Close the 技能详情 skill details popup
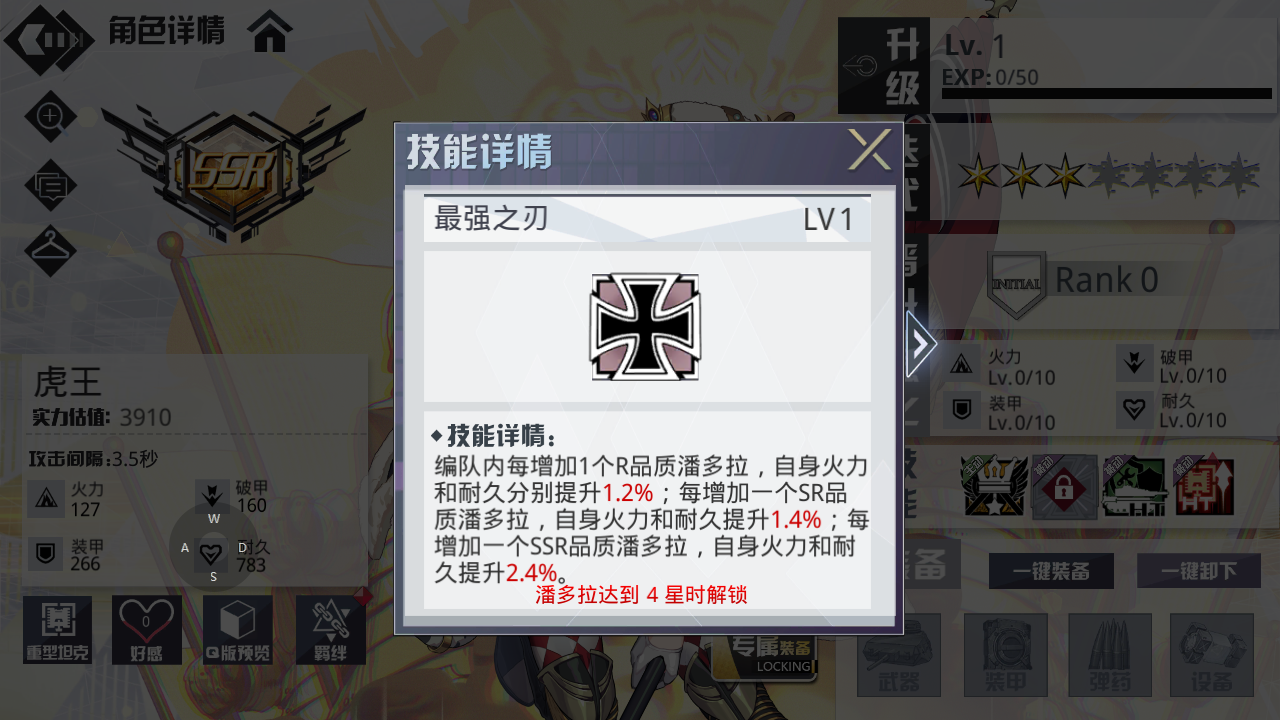The width and height of the screenshot is (1280, 720). 869,150
